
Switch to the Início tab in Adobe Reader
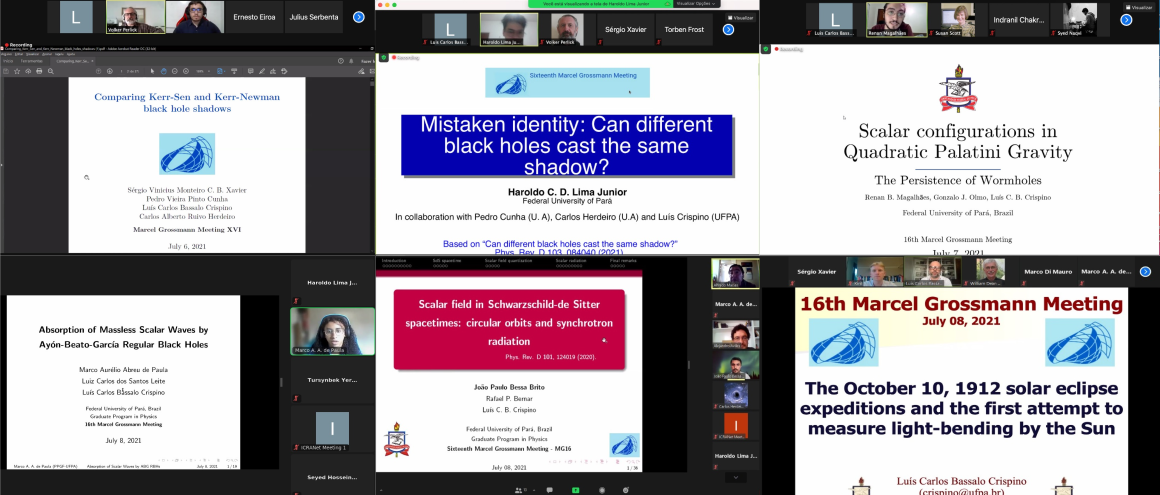[8, 61]
